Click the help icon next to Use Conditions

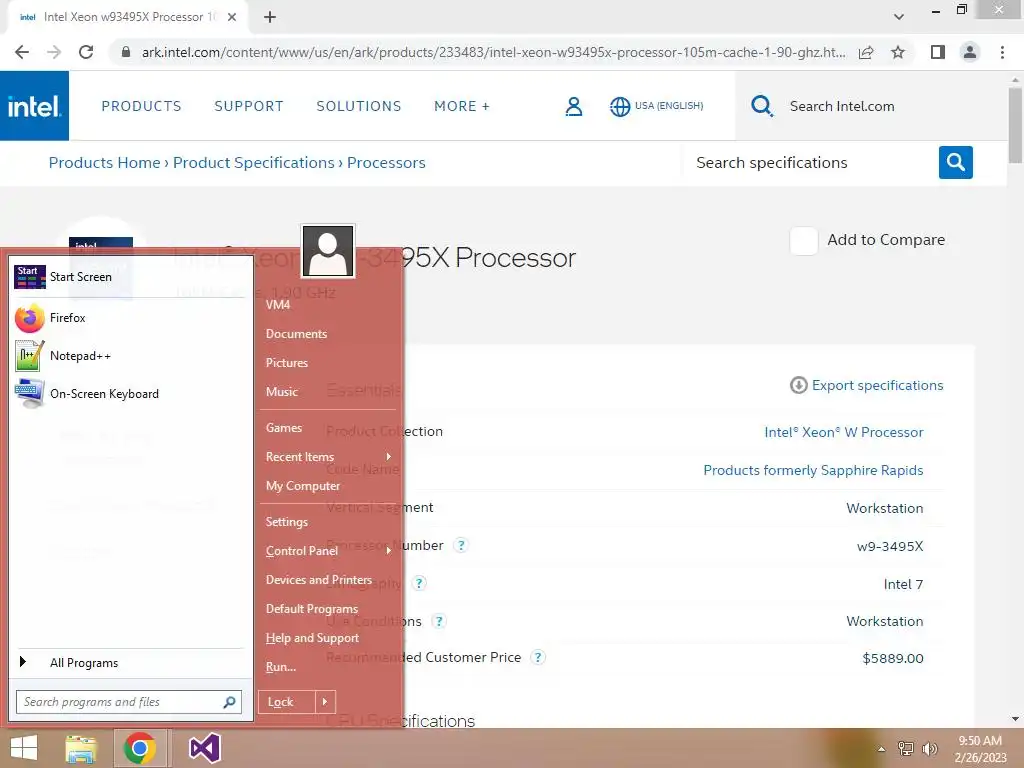click(x=440, y=620)
